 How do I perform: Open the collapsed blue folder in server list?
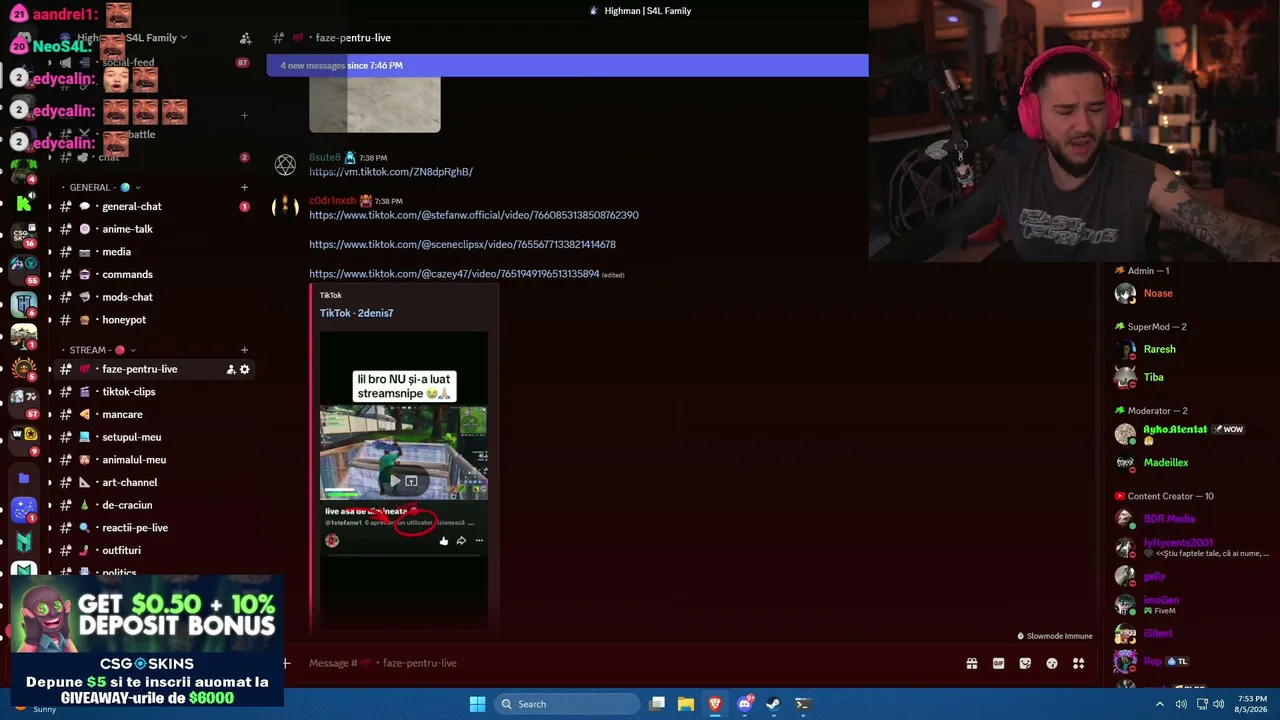pos(23,478)
